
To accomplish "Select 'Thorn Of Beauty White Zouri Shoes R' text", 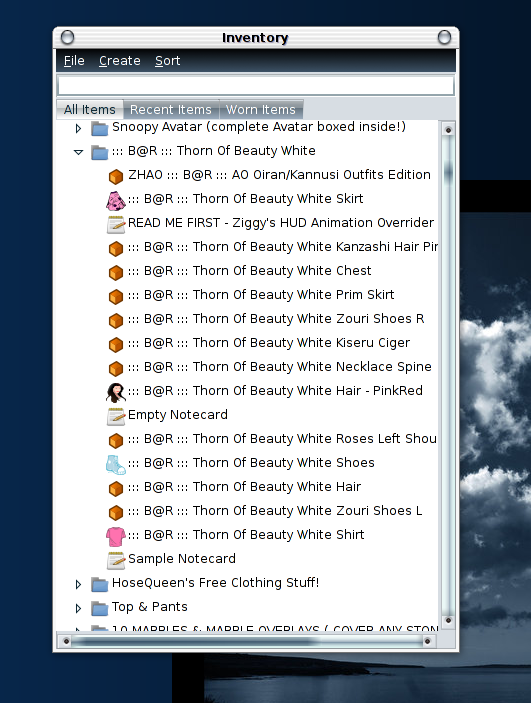I will coord(276,319).
